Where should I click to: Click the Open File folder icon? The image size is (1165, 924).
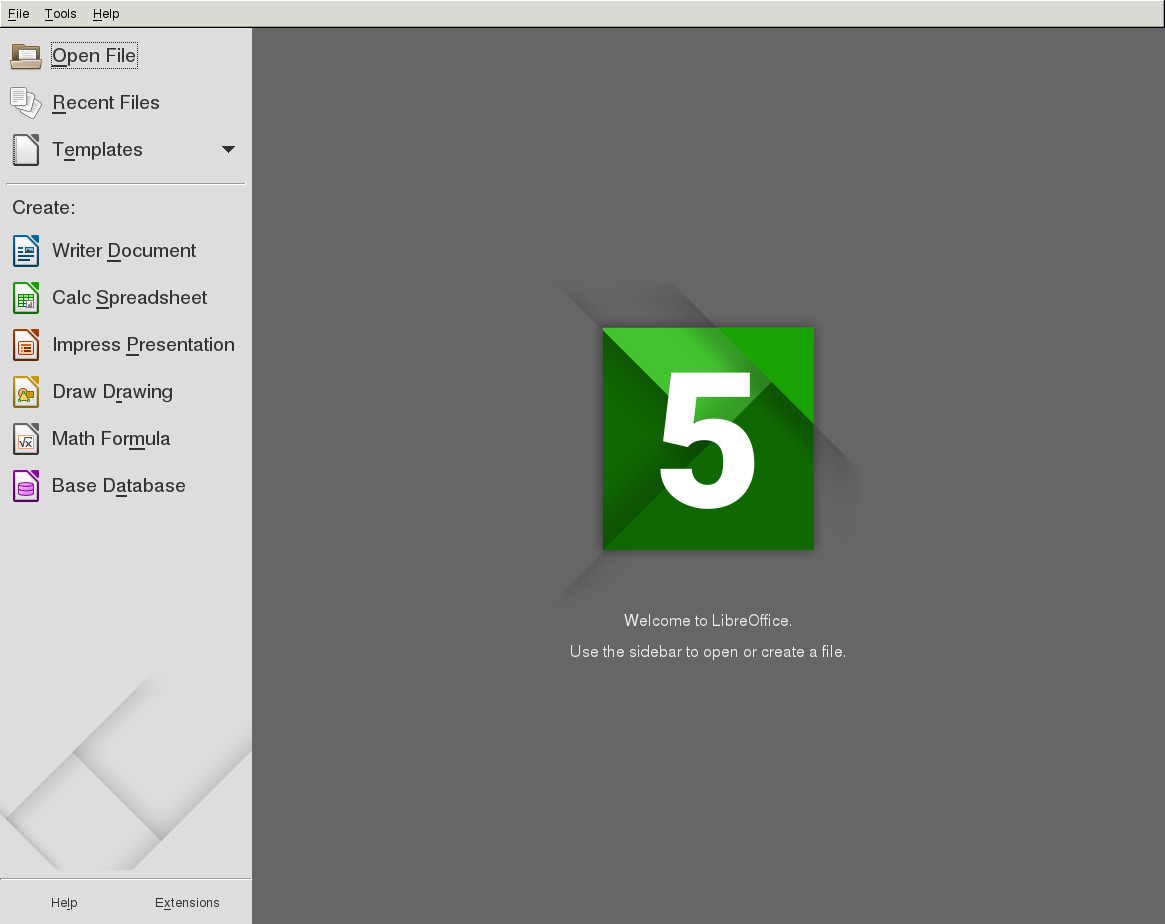coord(25,56)
